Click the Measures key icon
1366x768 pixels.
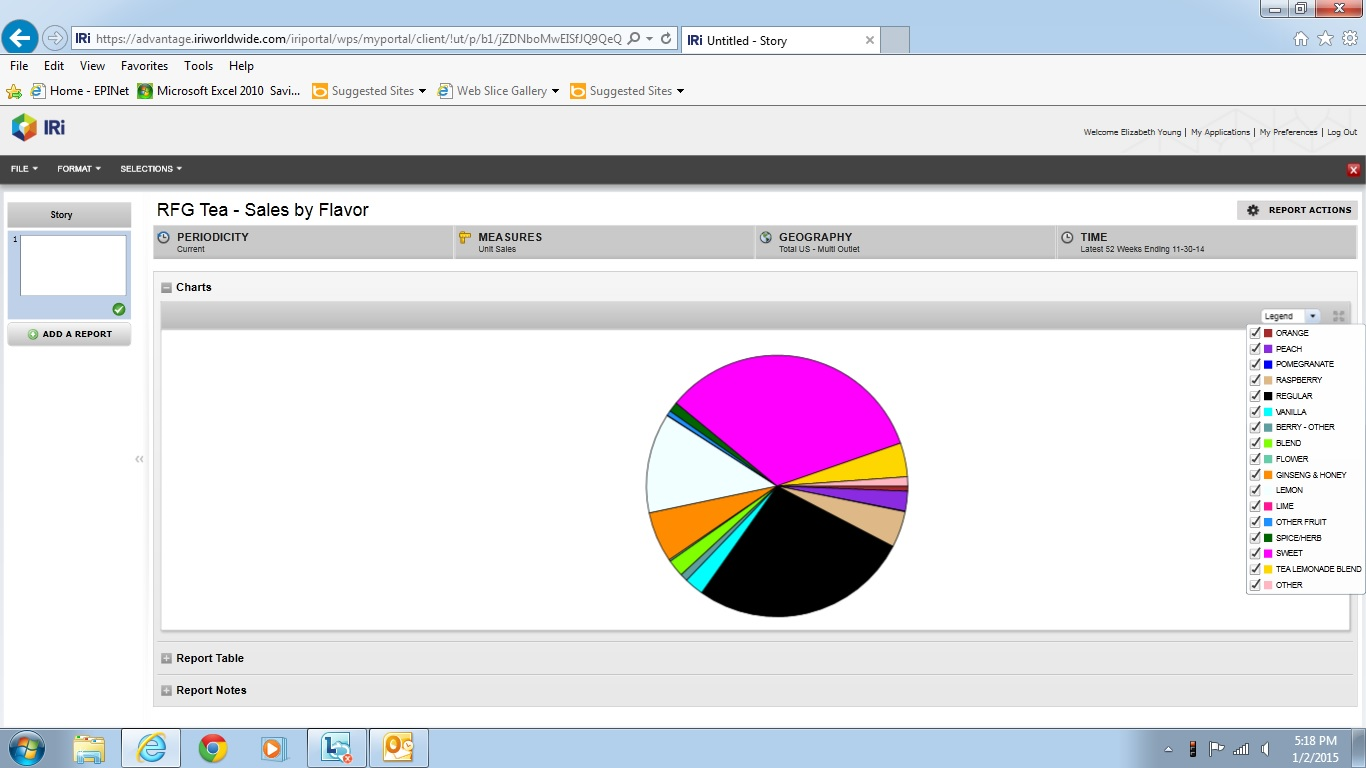pos(465,238)
